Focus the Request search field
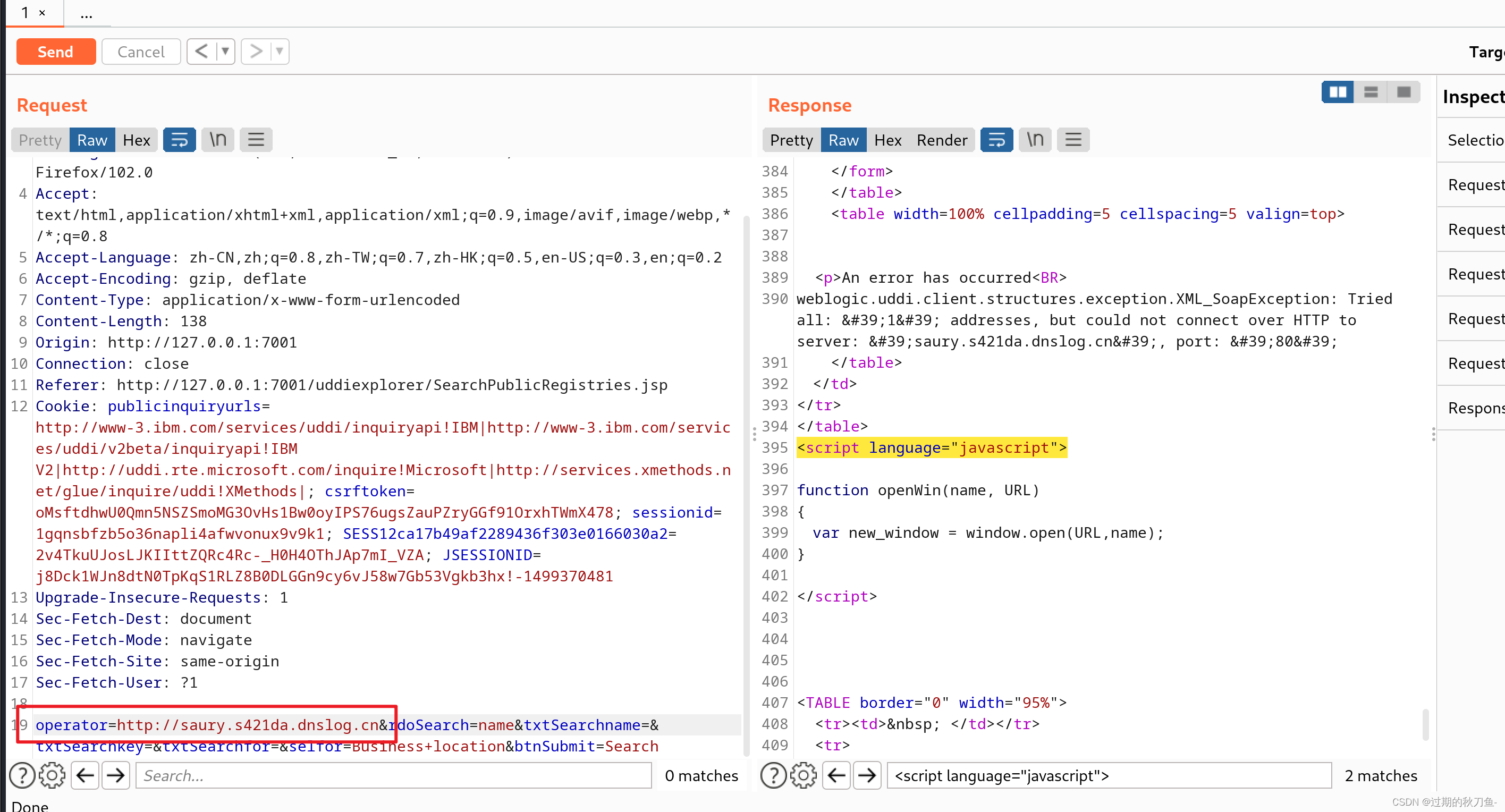 [x=393, y=775]
